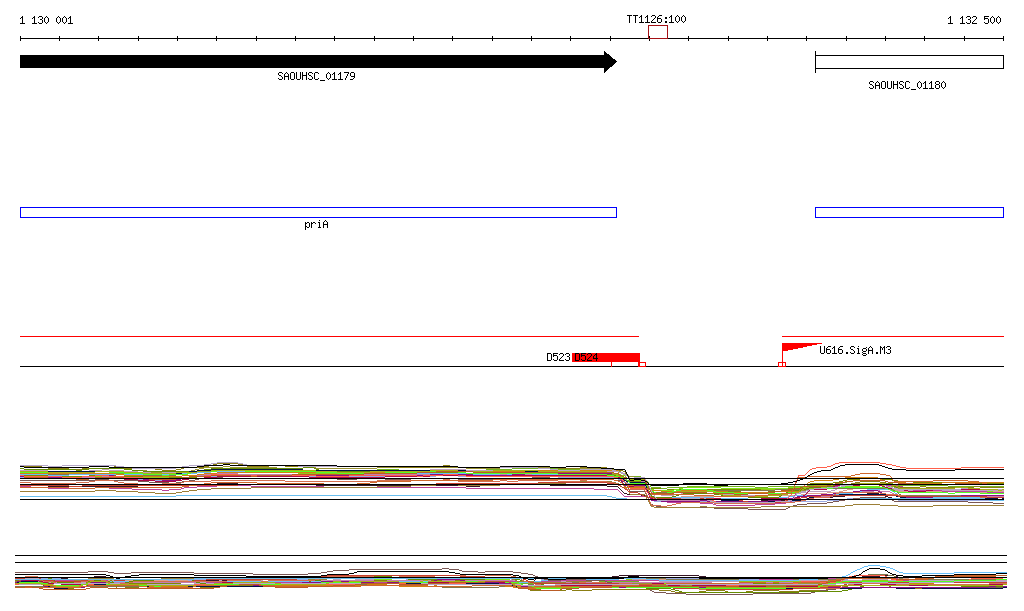The height and width of the screenshot is (611, 1024).
Task: Click the small red square after D524
Action: [x=642, y=364]
